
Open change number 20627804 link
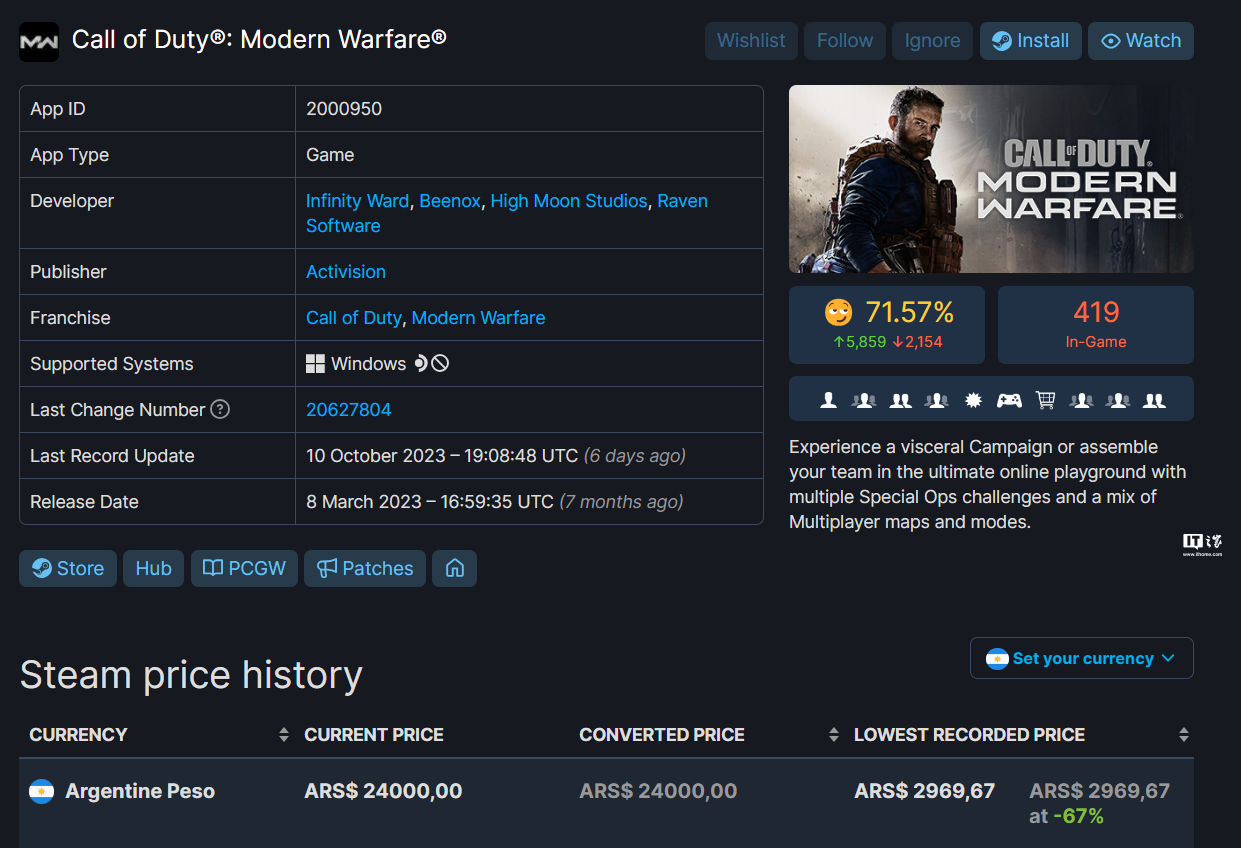[349, 410]
